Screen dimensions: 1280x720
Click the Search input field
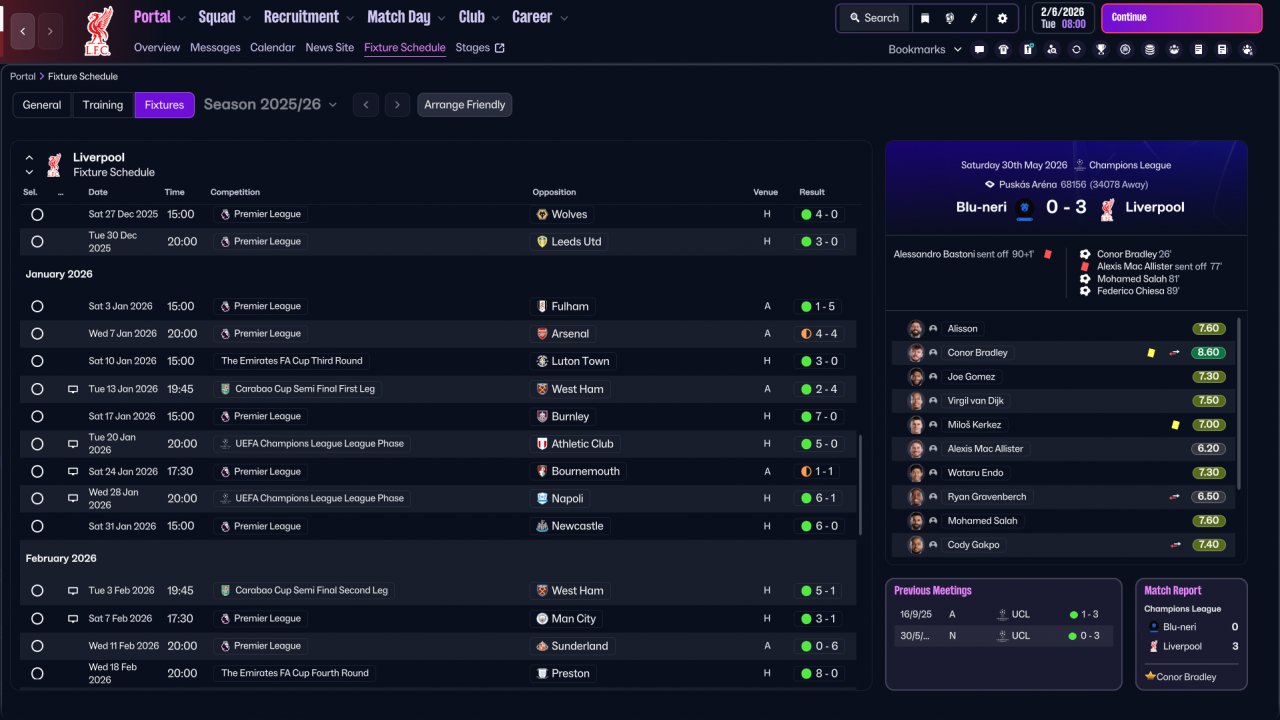[873, 18]
